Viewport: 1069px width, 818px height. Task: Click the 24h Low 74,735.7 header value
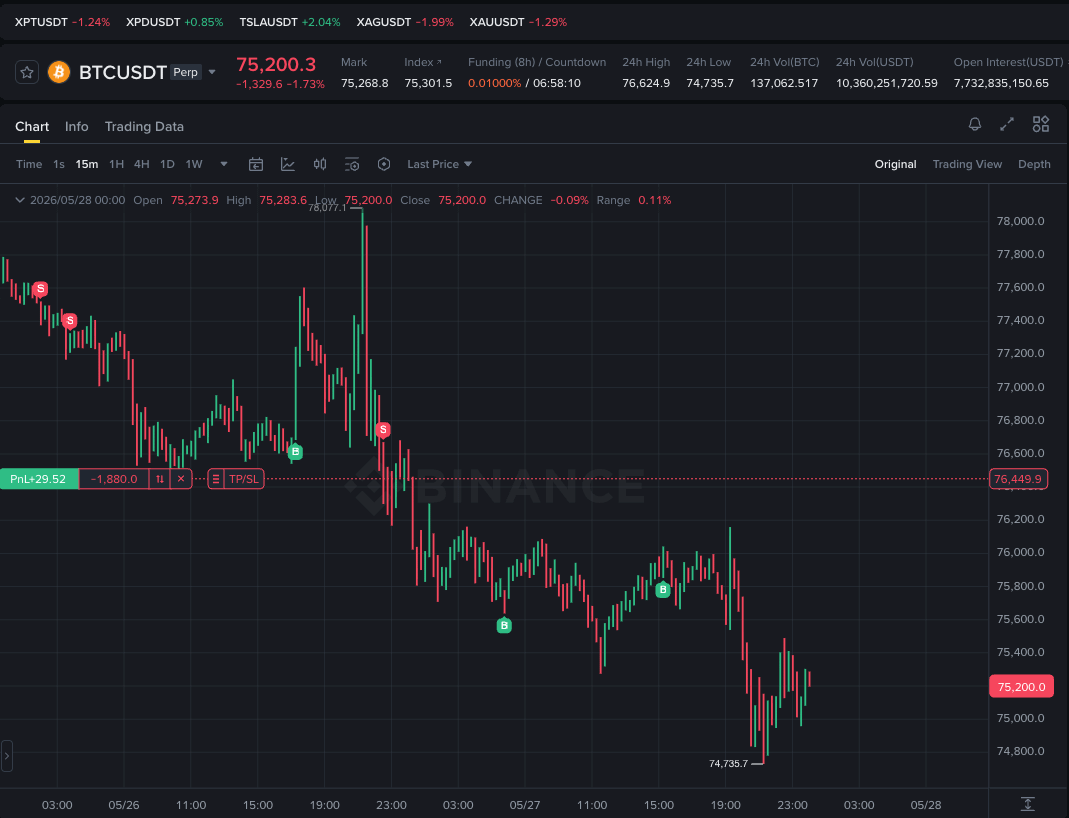[x=710, y=83]
